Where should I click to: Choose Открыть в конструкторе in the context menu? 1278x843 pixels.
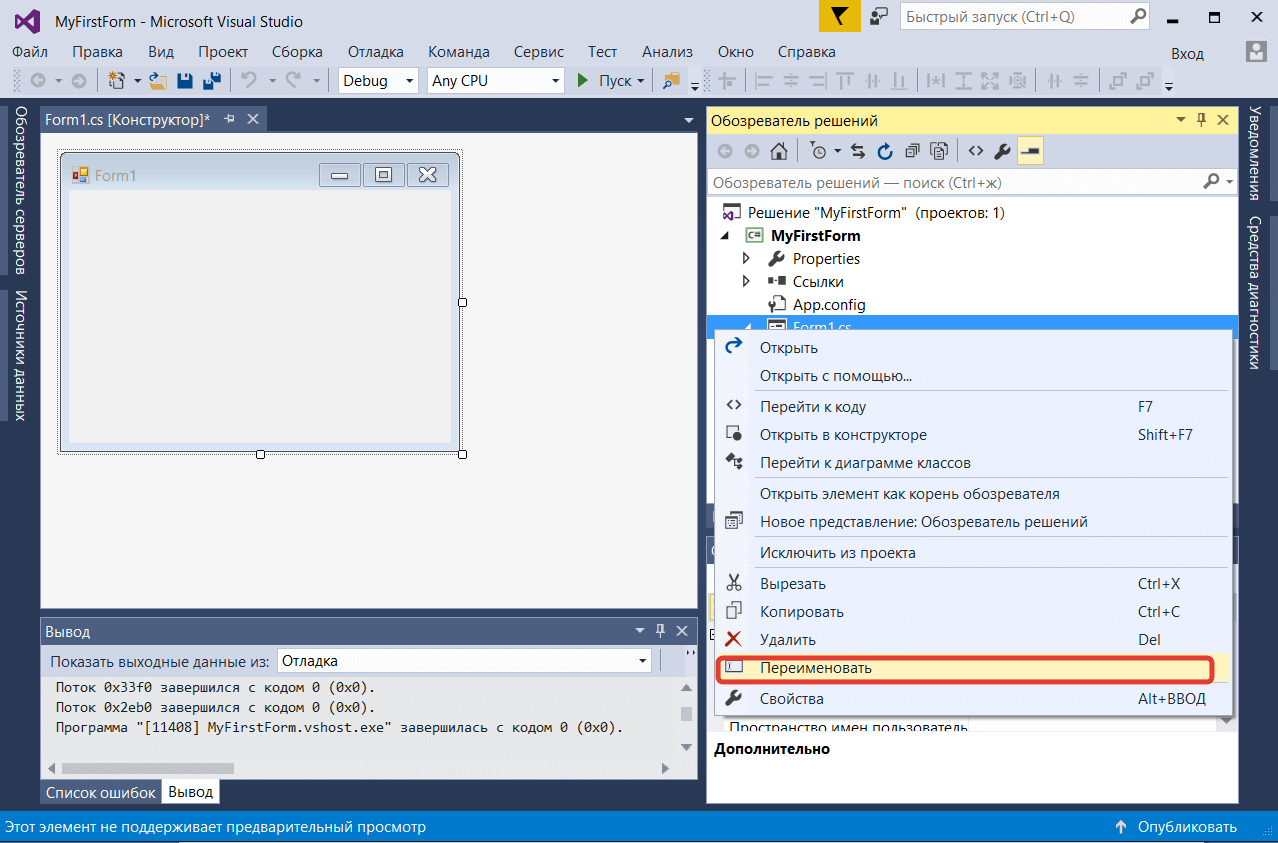[x=973, y=435]
